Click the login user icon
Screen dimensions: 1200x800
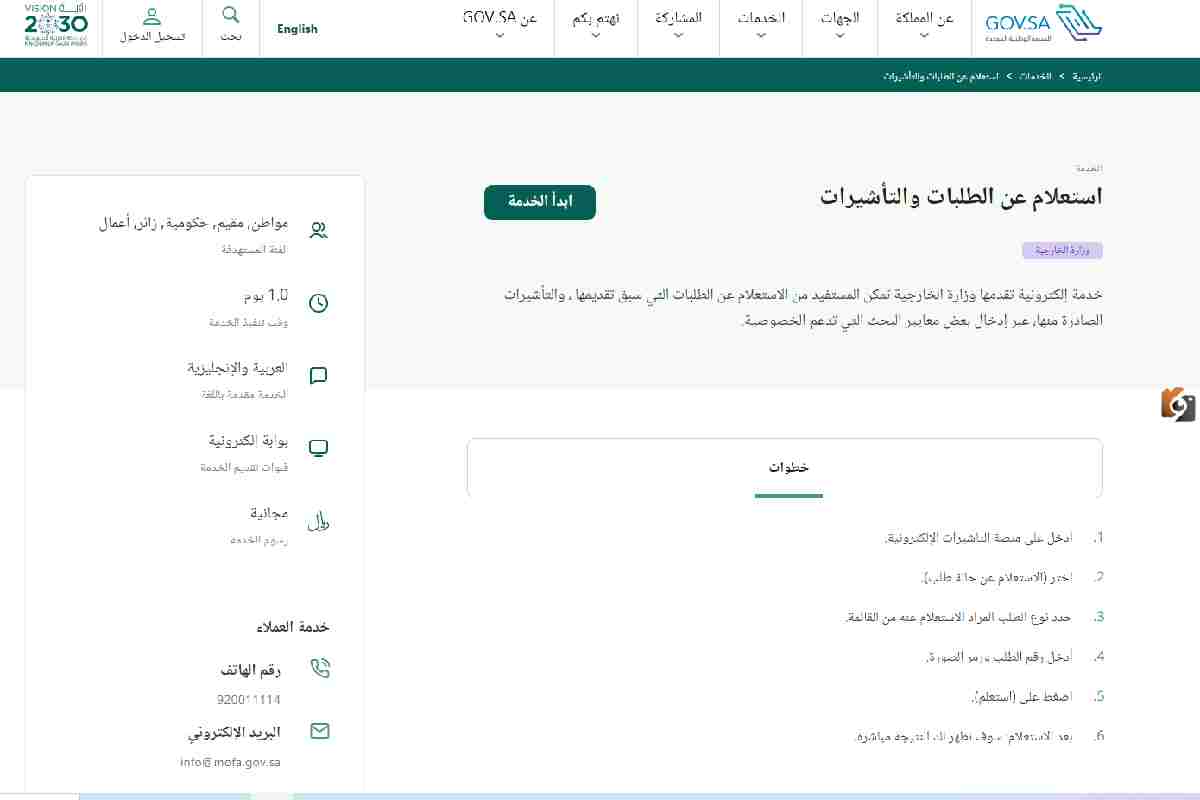pyautogui.click(x=152, y=16)
